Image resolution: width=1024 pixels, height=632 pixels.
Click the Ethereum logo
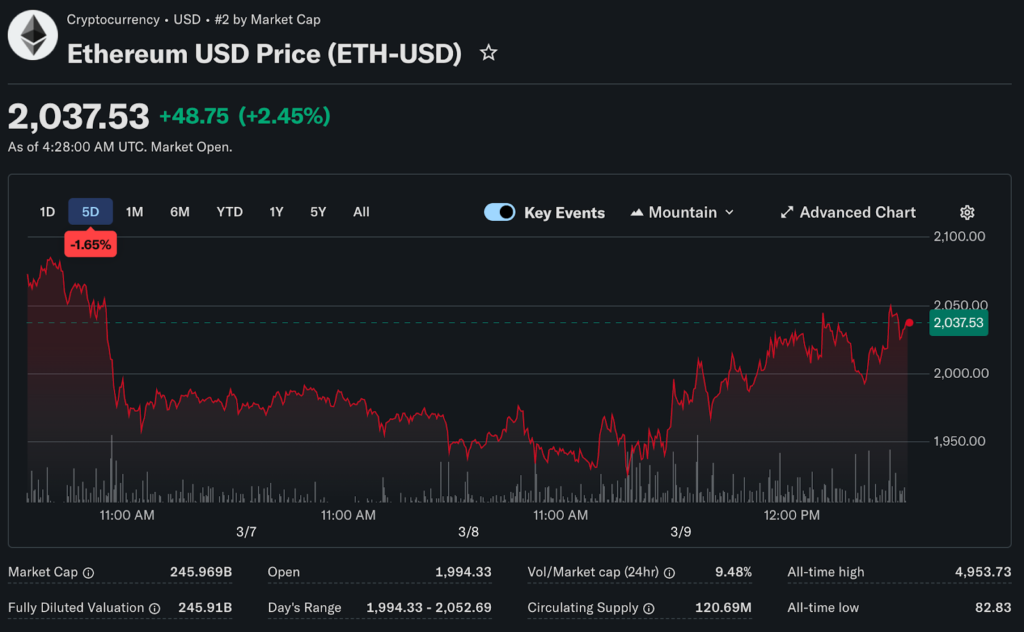pos(33,36)
